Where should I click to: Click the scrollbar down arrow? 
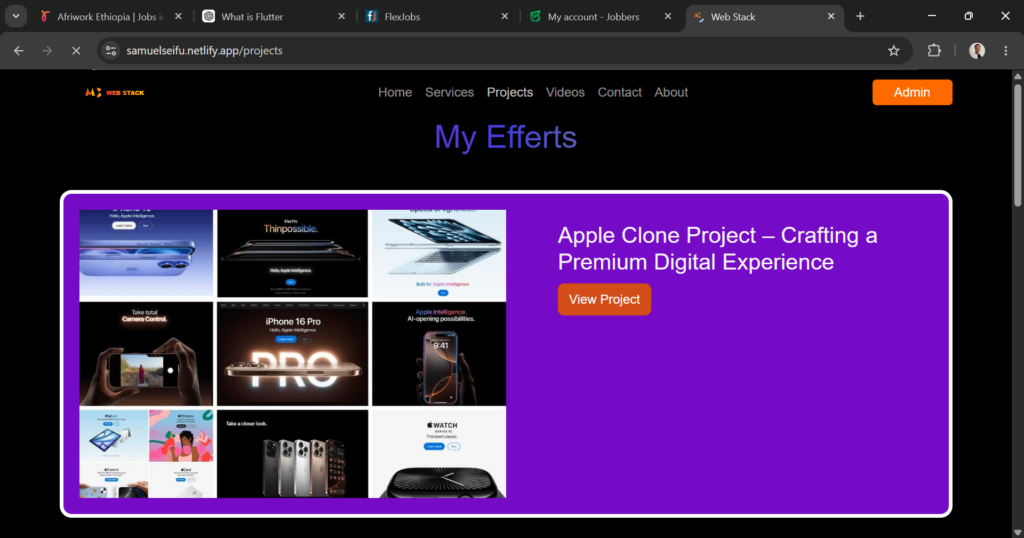[1017, 533]
